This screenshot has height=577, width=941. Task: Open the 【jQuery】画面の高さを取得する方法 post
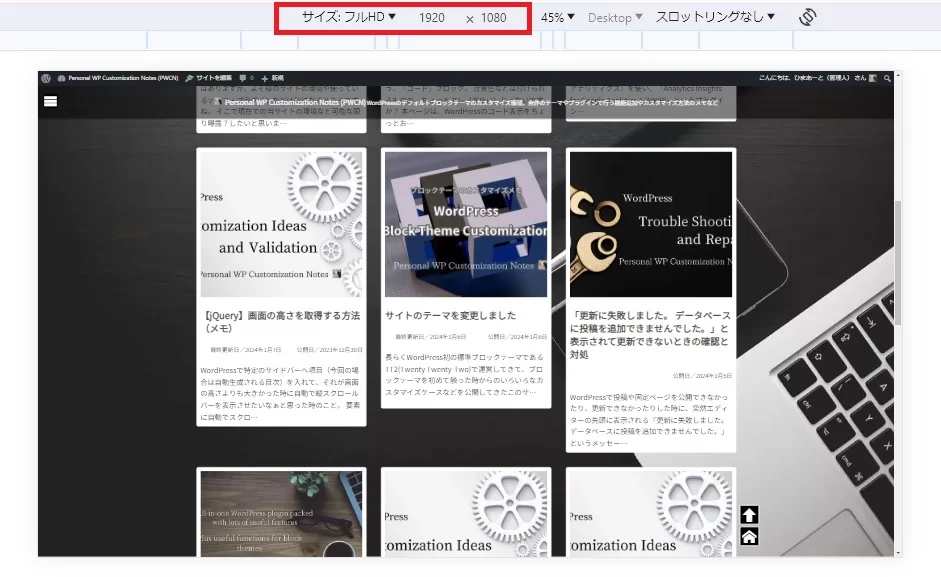coord(282,322)
